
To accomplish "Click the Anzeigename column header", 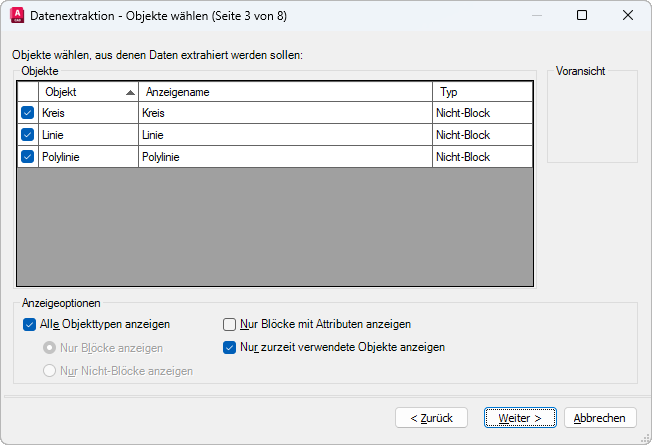I will pos(284,92).
